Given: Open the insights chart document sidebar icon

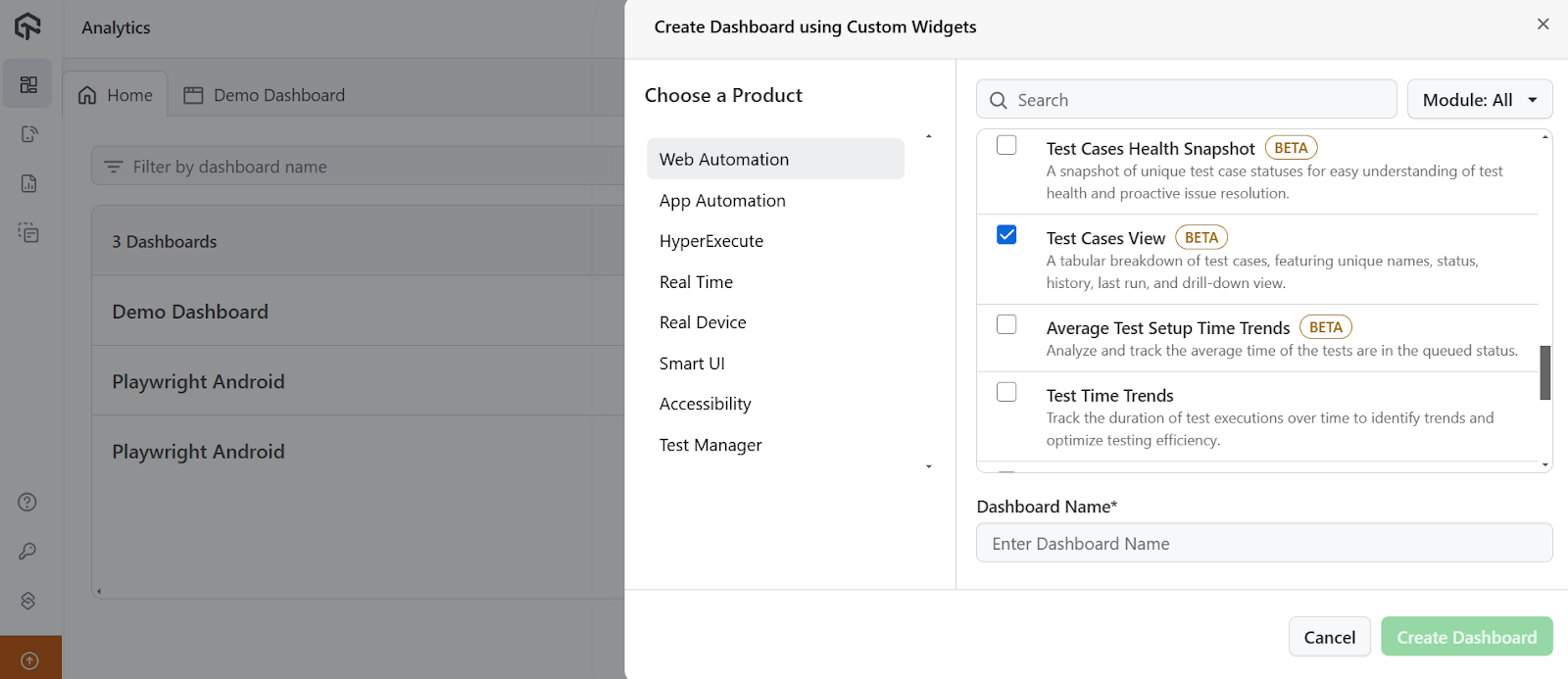Looking at the screenshot, I should pos(28,183).
